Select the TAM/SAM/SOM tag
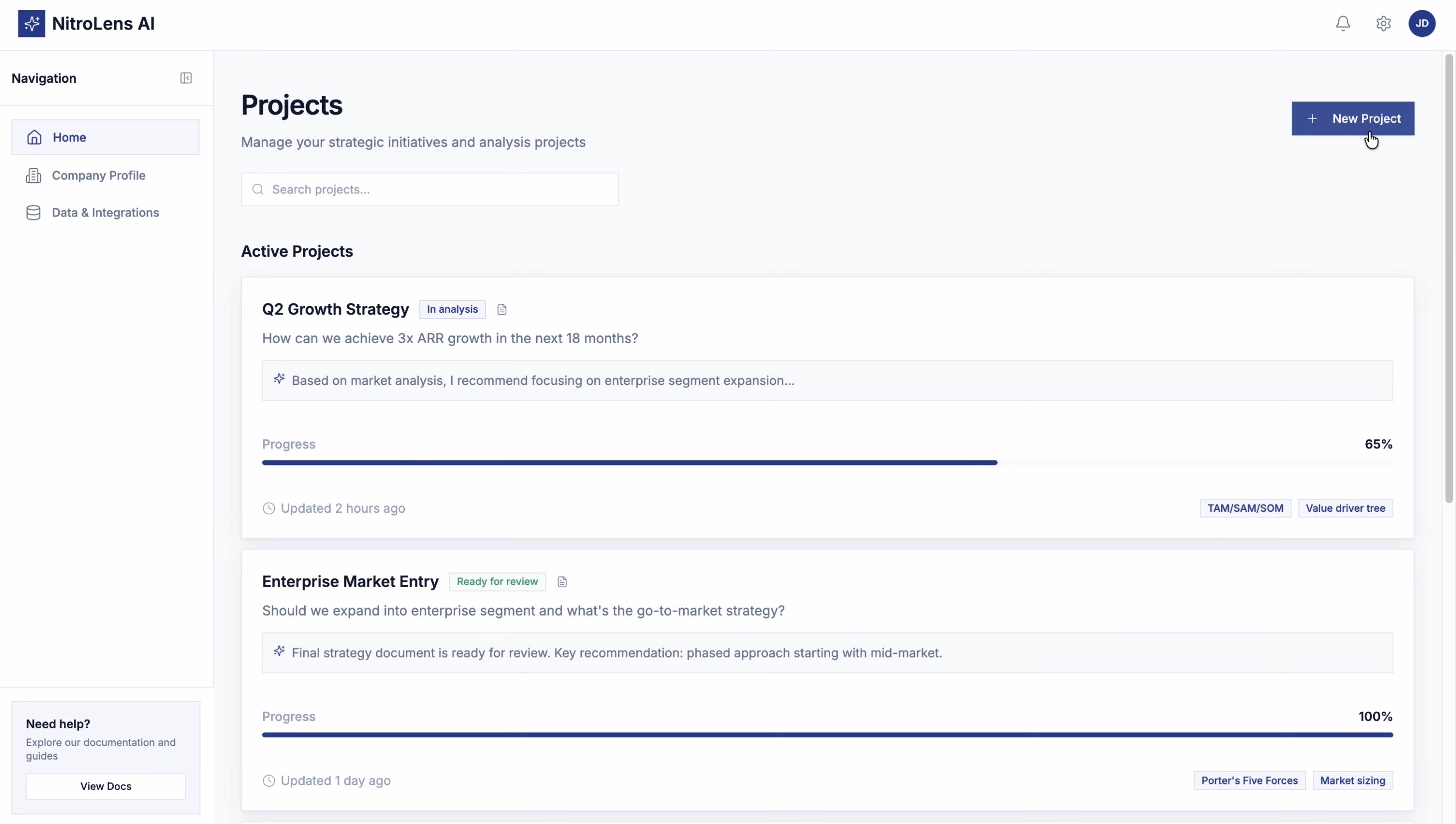Screen dimensions: 1456x824 tap(1245, 508)
